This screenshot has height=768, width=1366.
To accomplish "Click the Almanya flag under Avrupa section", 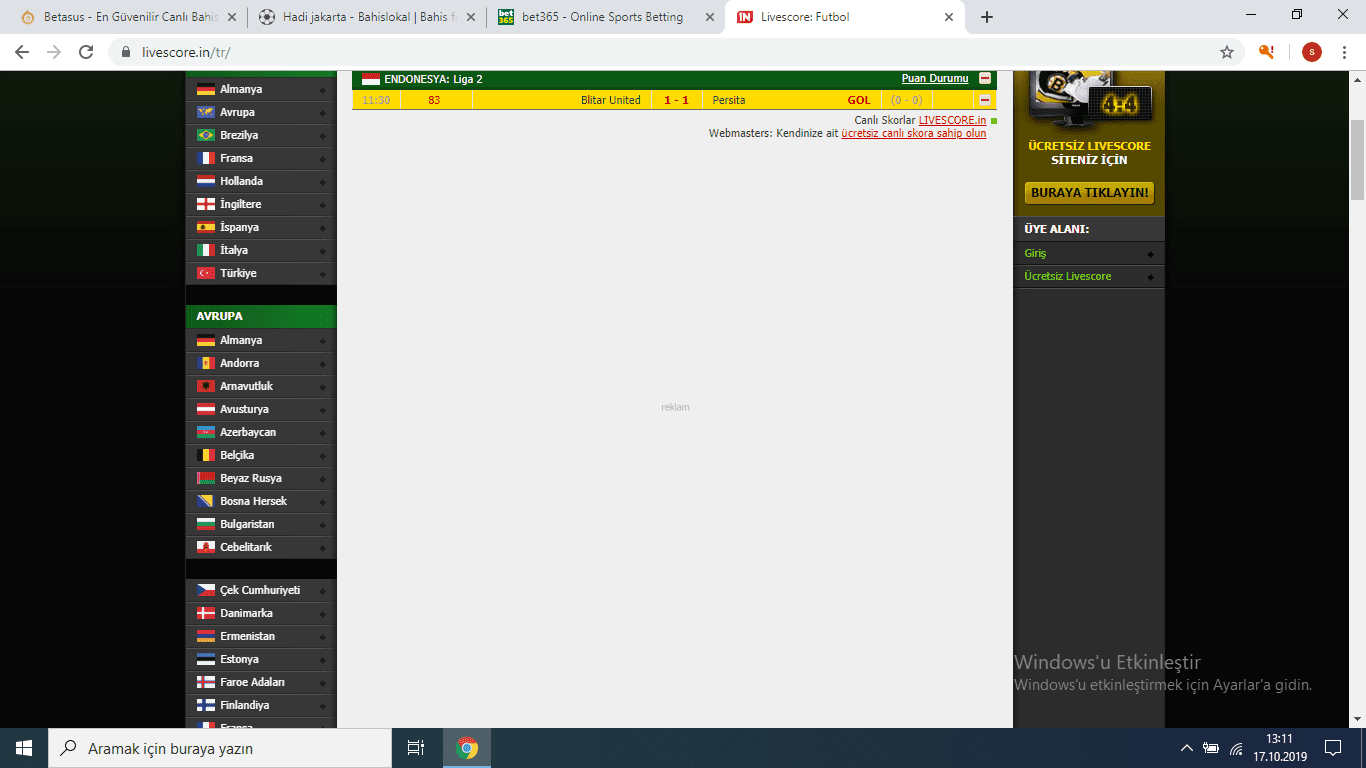I will click(206, 340).
